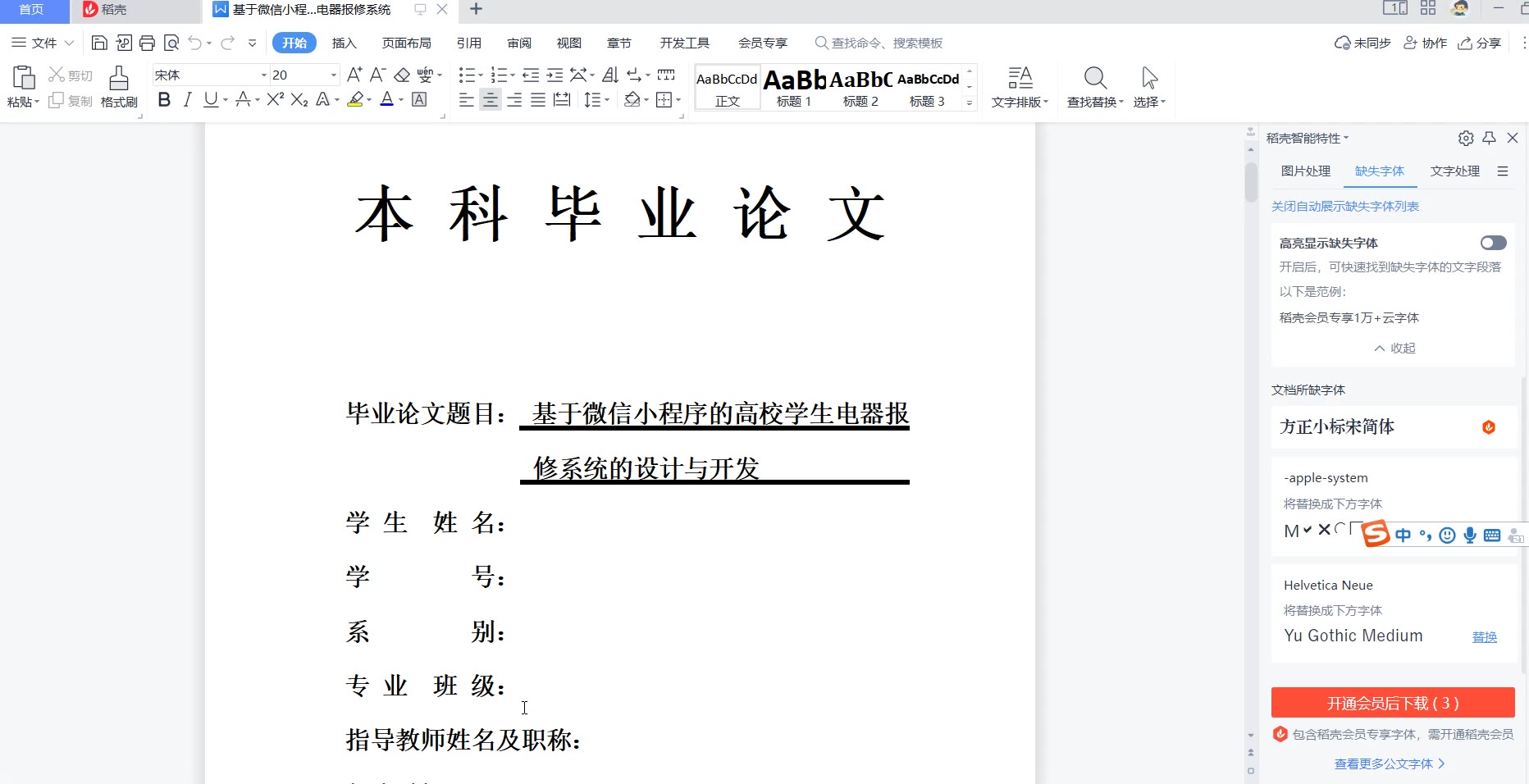The width and height of the screenshot is (1529, 784).
Task: Open the 选择 selection dropdown
Action: coord(1149,102)
